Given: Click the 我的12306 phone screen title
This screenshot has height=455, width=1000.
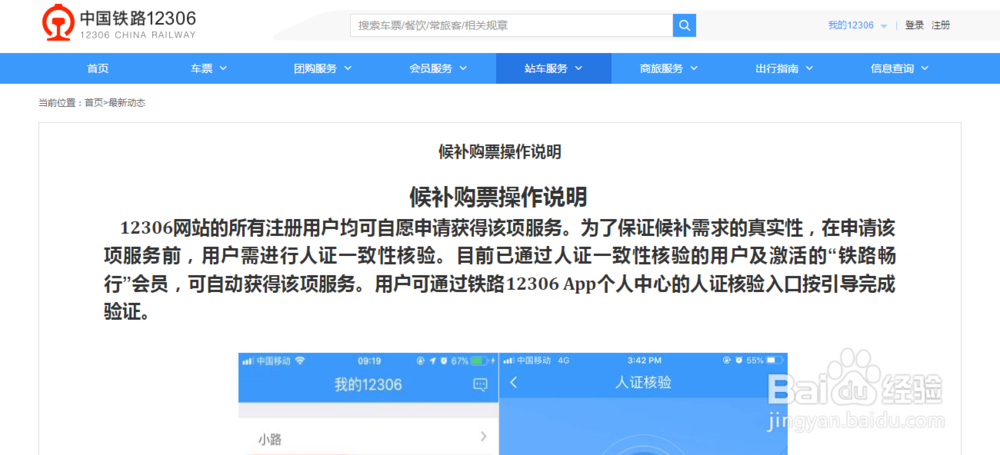Looking at the screenshot, I should 368,385.
